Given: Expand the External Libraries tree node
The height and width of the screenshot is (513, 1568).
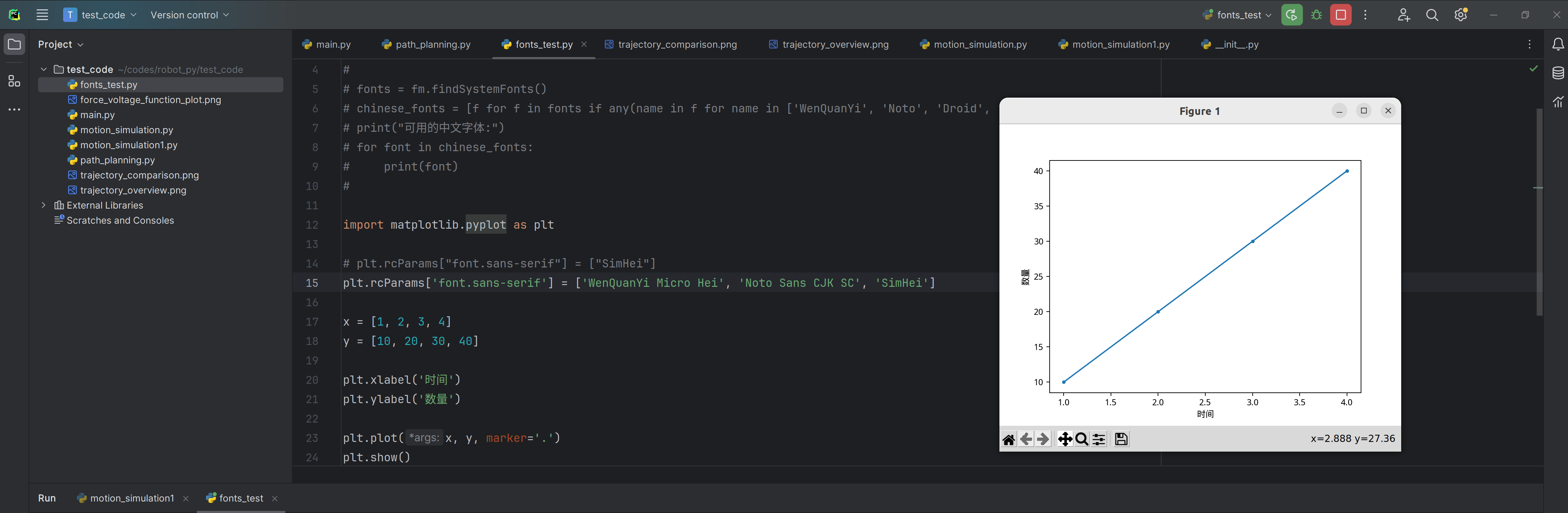Looking at the screenshot, I should click(44, 205).
